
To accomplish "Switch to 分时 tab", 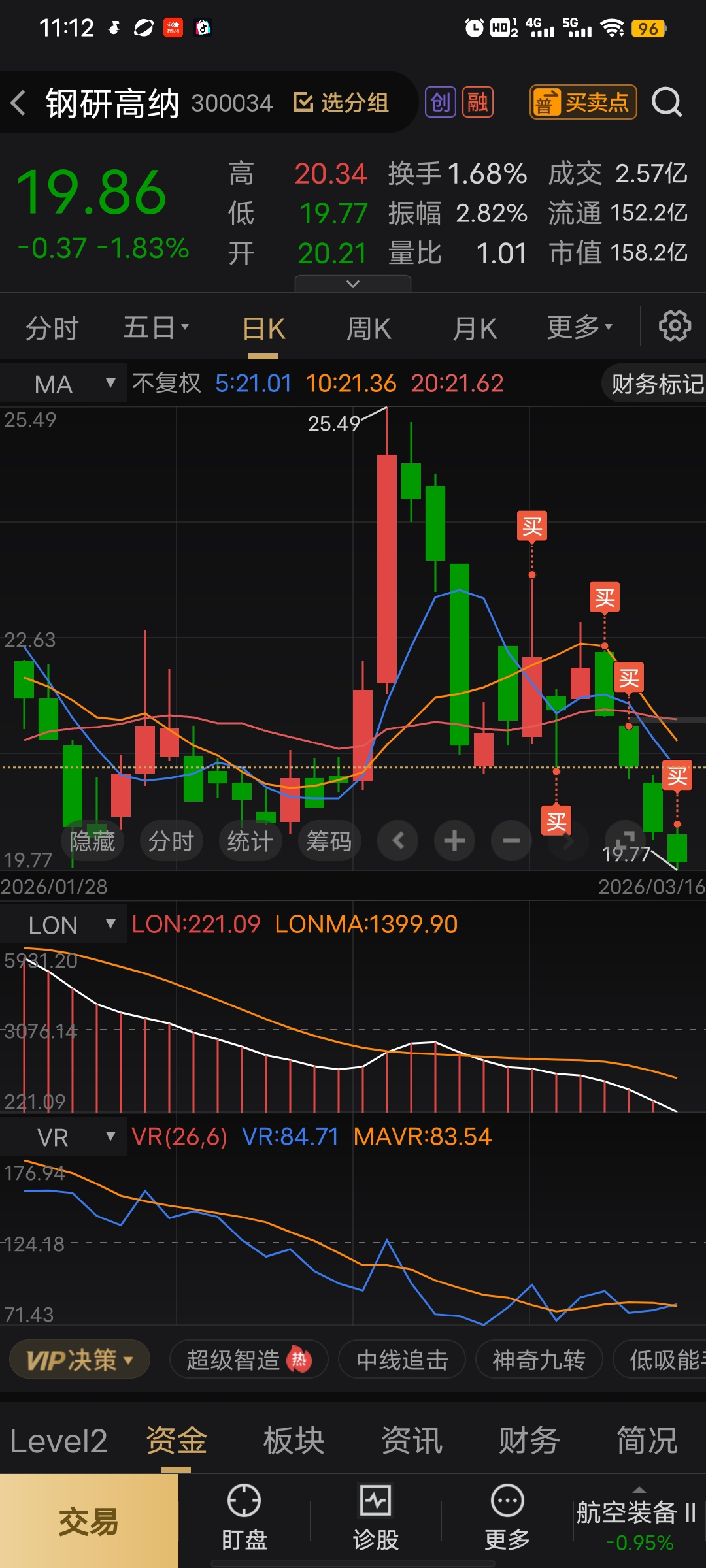I will 52,327.
